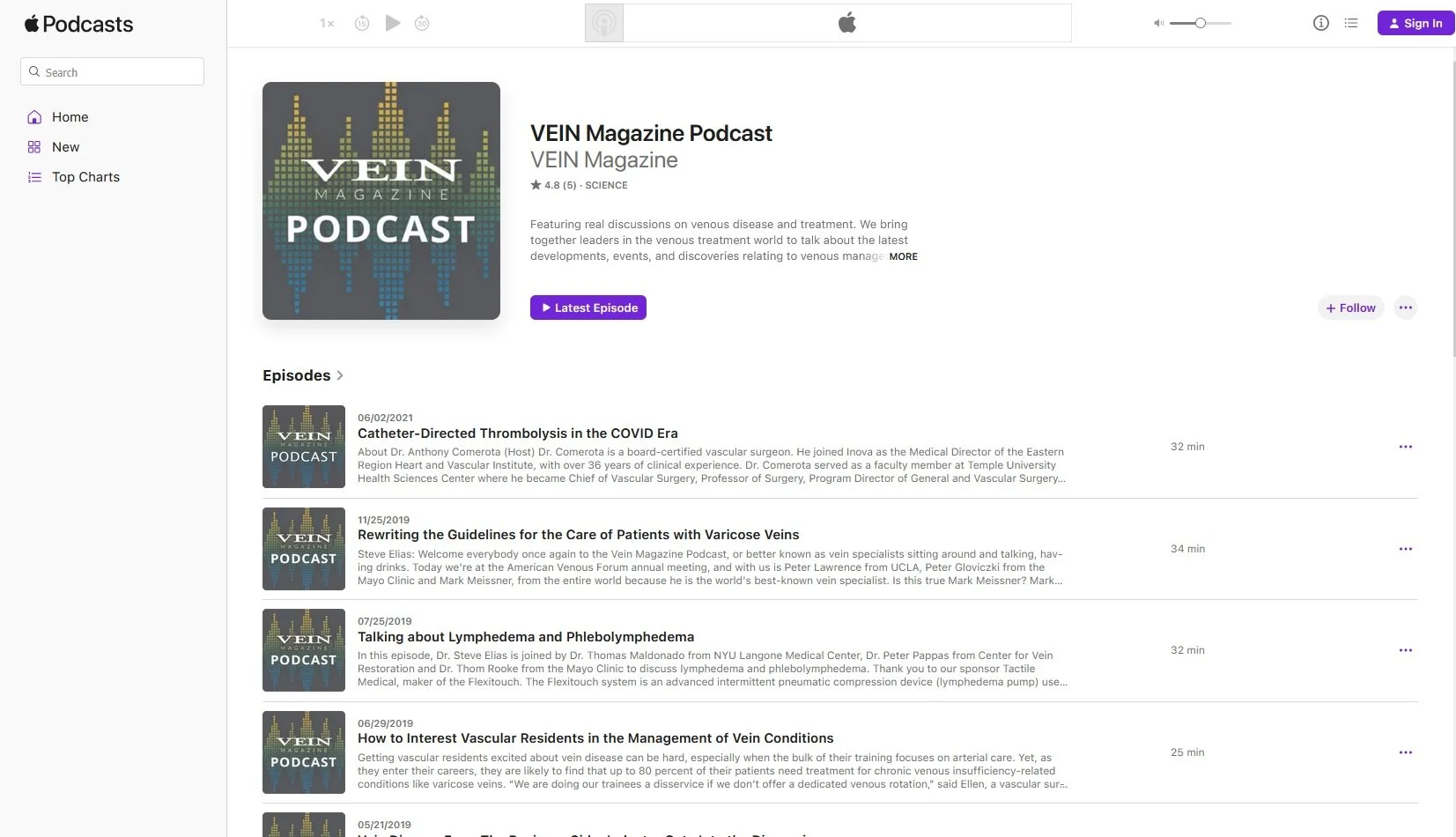This screenshot has height=837, width=1456.
Task: Open options for Catheter-Directed Thrombolysis episode
Action: [1406, 447]
